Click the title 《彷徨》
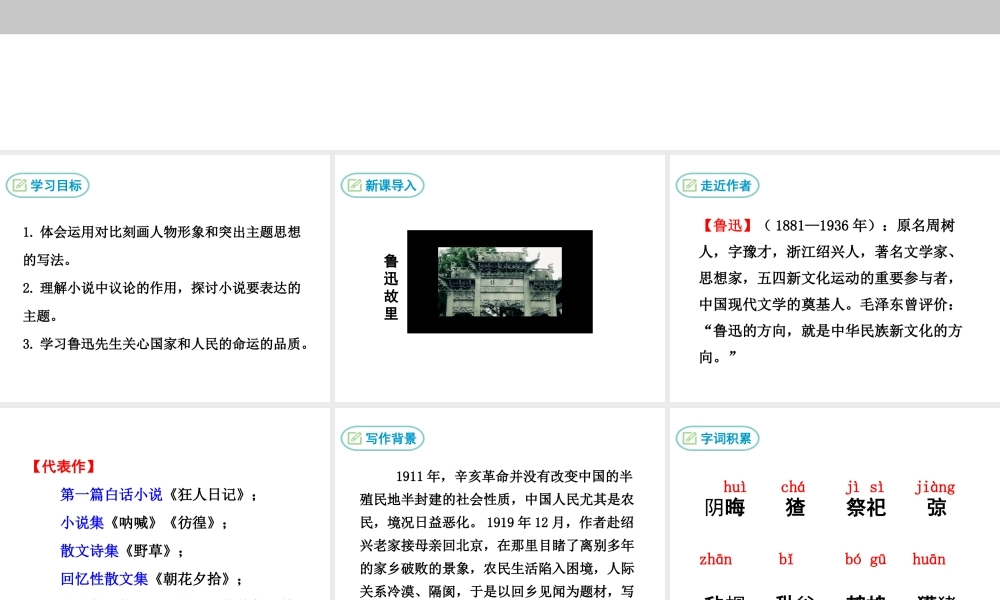The width and height of the screenshot is (1000, 600). pos(191,523)
